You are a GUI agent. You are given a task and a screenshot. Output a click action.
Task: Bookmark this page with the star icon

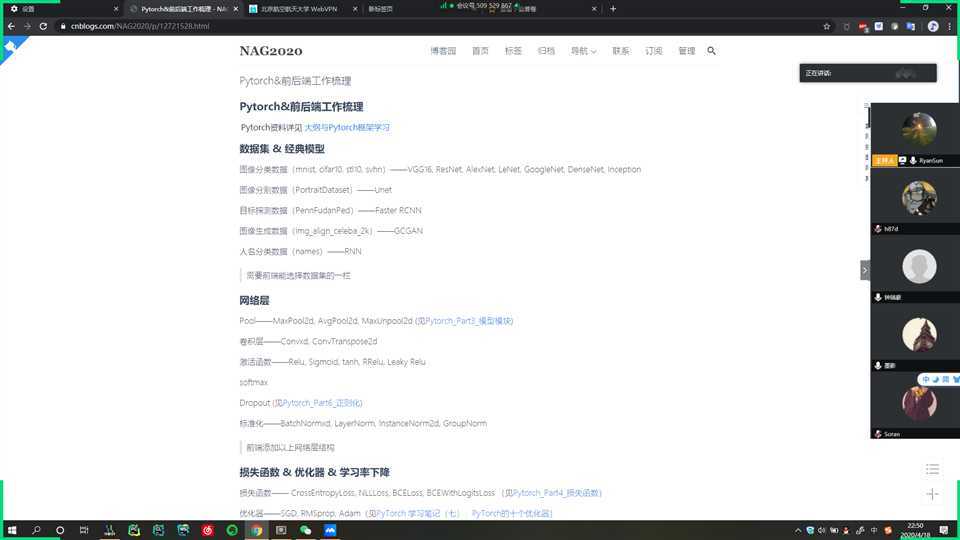827,26
